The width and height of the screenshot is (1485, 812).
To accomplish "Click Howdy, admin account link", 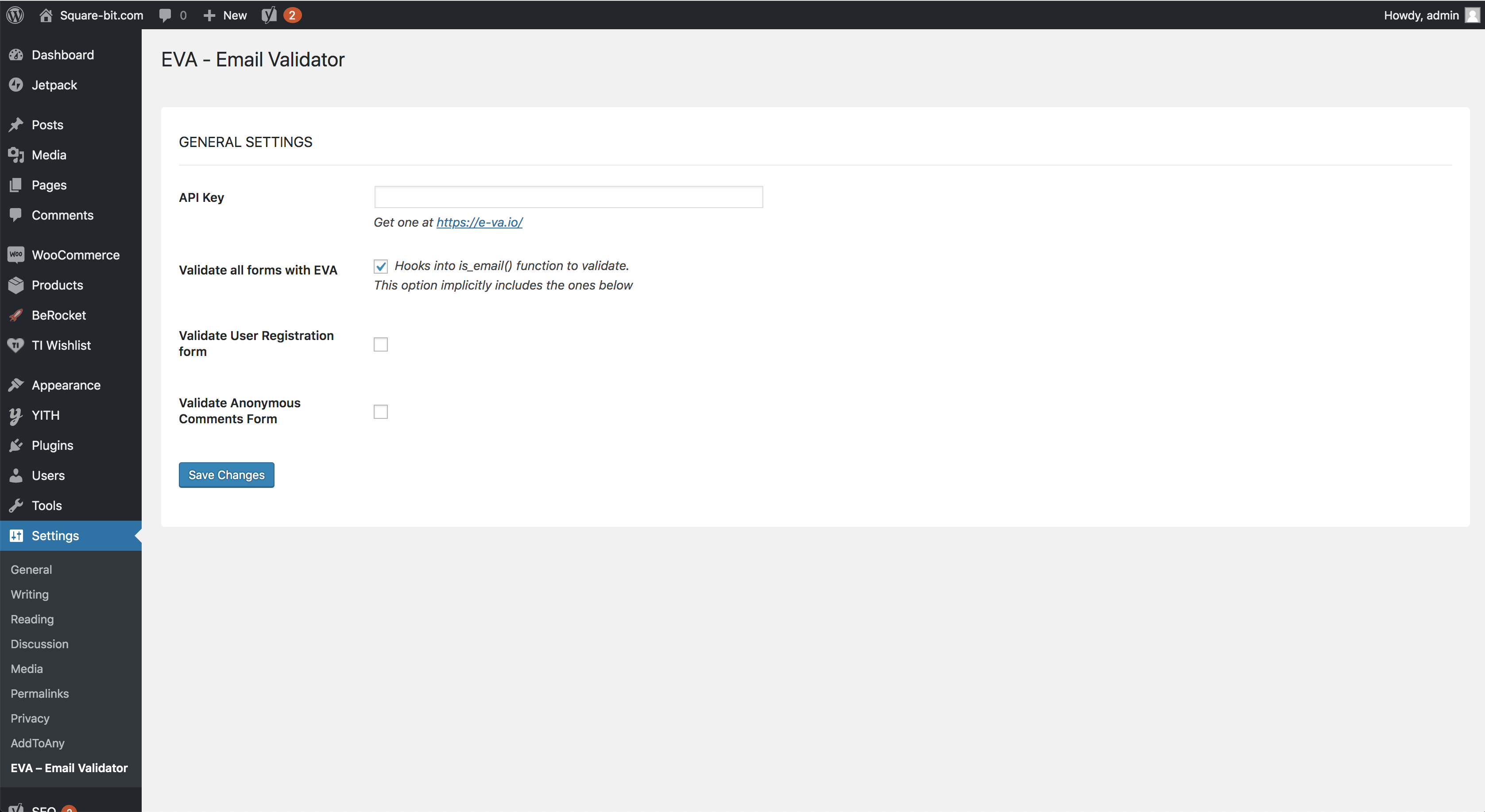I will [x=1421, y=15].
